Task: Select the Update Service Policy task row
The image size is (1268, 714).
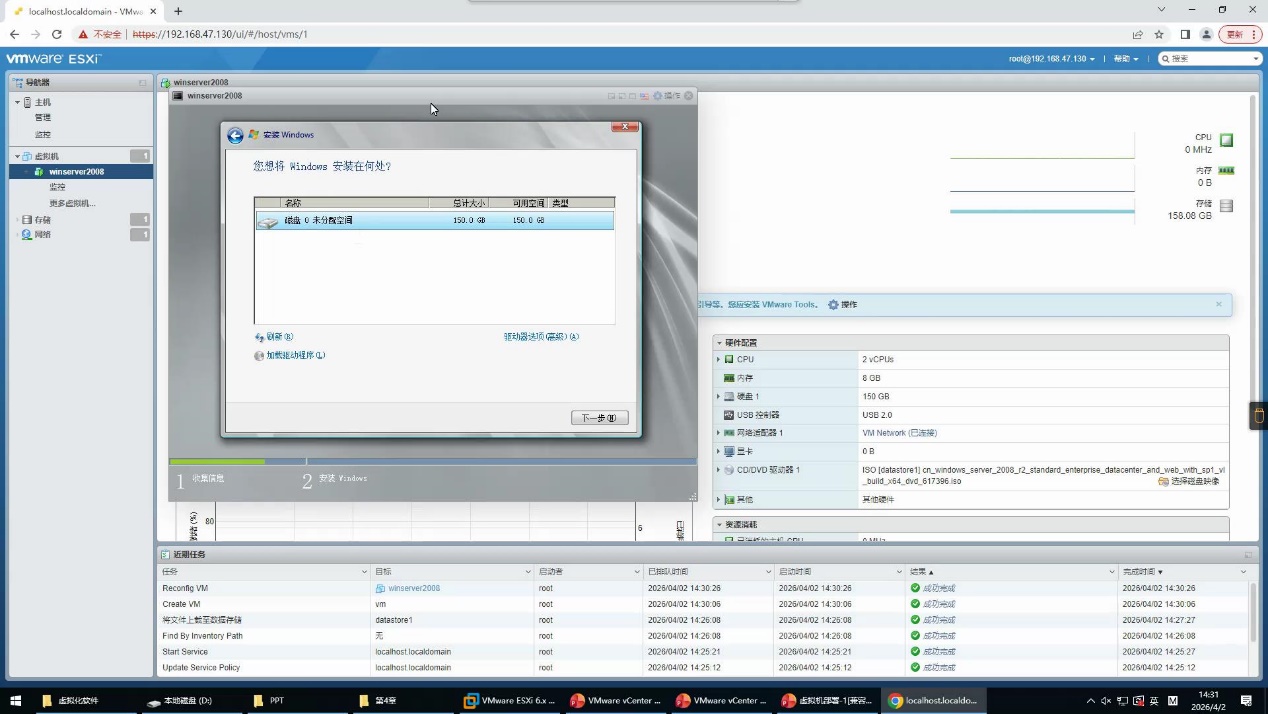Action: click(x=703, y=667)
